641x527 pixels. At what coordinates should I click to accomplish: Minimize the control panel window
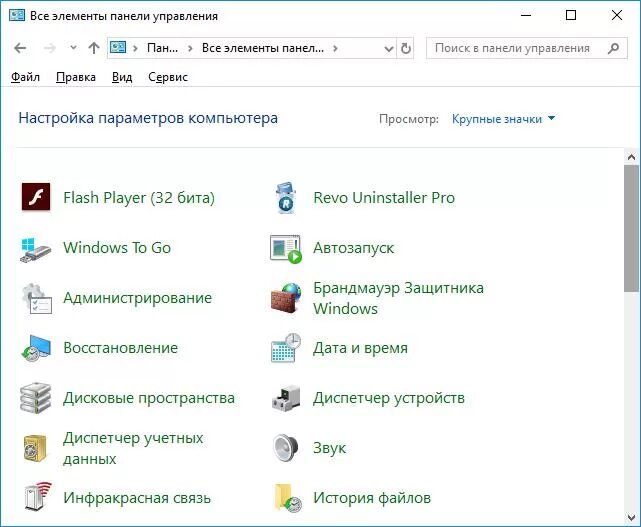click(x=526, y=16)
